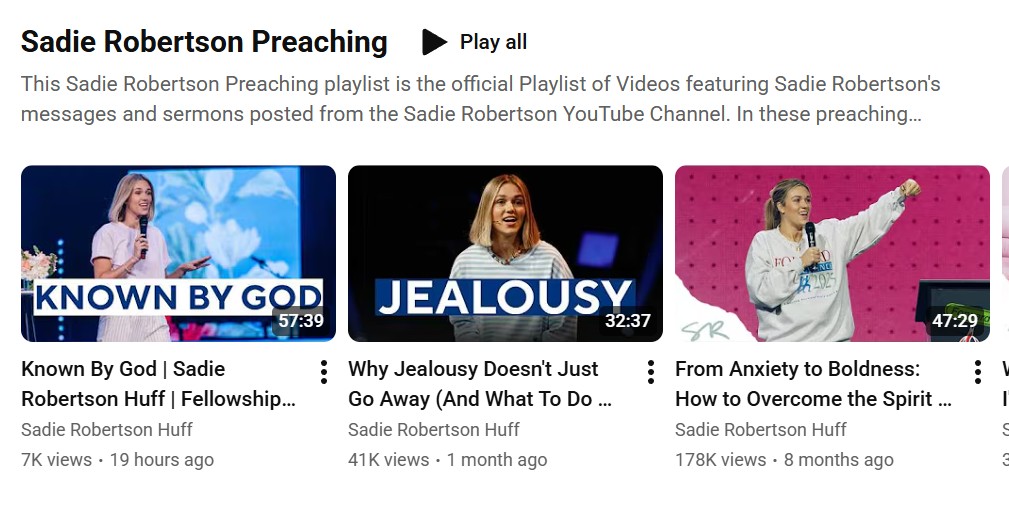
Task: Open the 'Known By God | Sadie Robertson Huff' title
Action: (158, 384)
